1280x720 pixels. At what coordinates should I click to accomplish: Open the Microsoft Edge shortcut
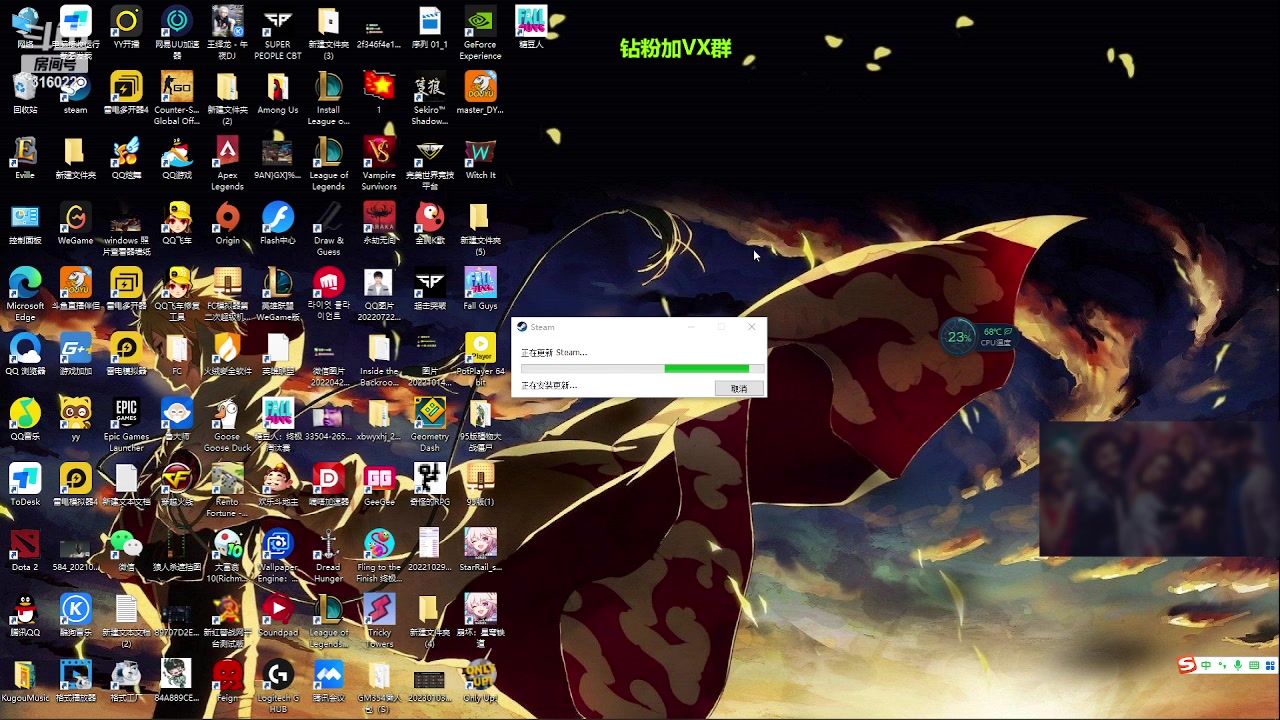coord(25,294)
